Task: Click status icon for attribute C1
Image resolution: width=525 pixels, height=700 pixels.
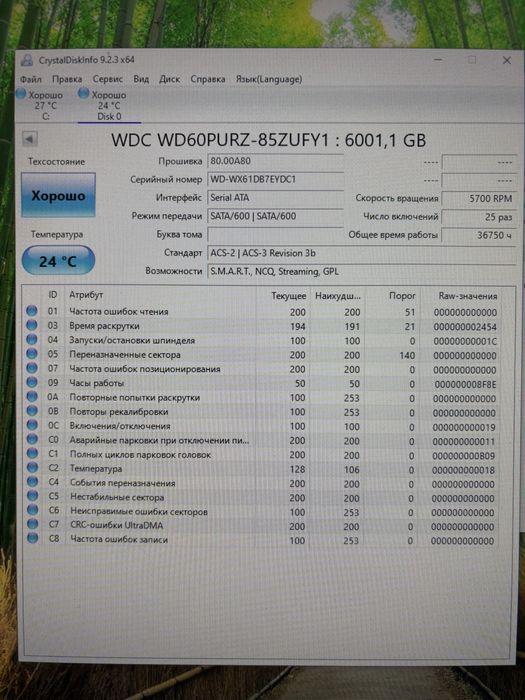Action: coord(32,454)
